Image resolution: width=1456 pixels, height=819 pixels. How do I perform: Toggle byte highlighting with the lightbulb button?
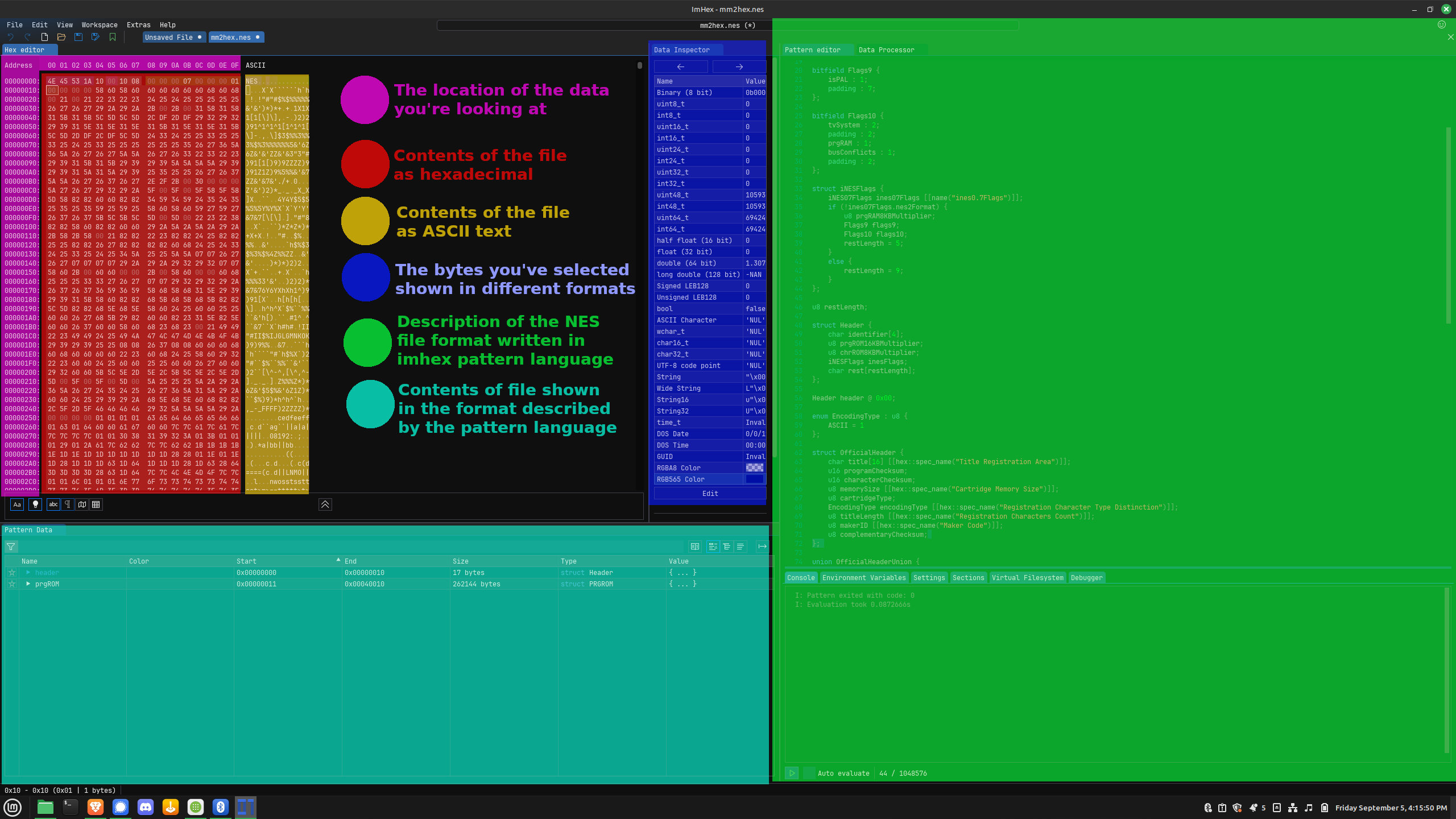pyautogui.click(x=35, y=504)
